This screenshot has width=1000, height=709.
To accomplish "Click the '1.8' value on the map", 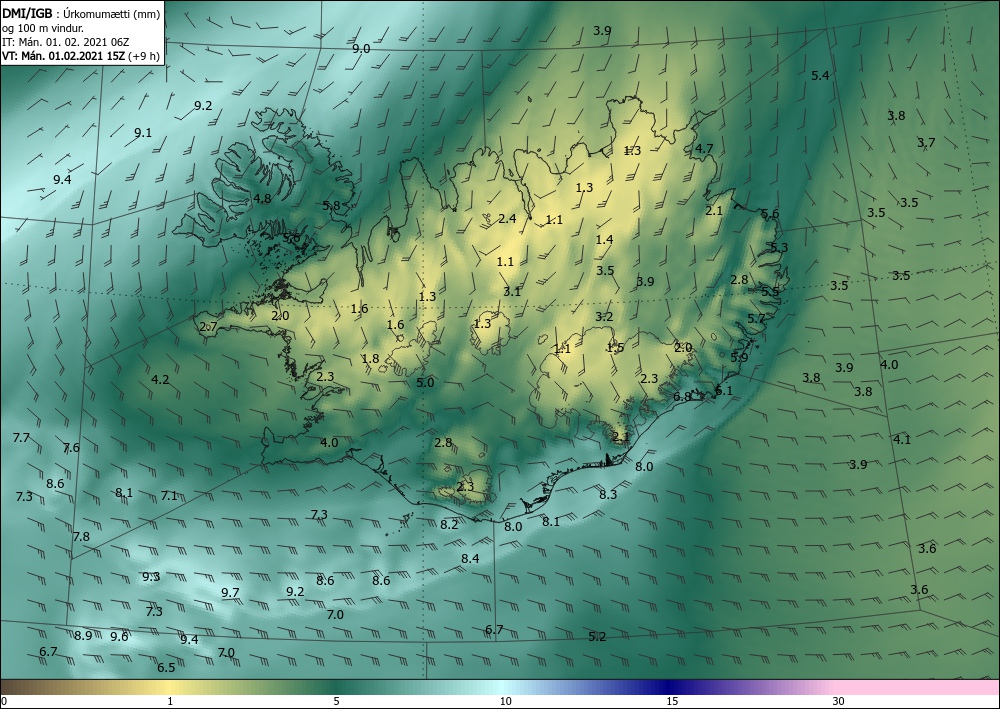I will 371,358.
